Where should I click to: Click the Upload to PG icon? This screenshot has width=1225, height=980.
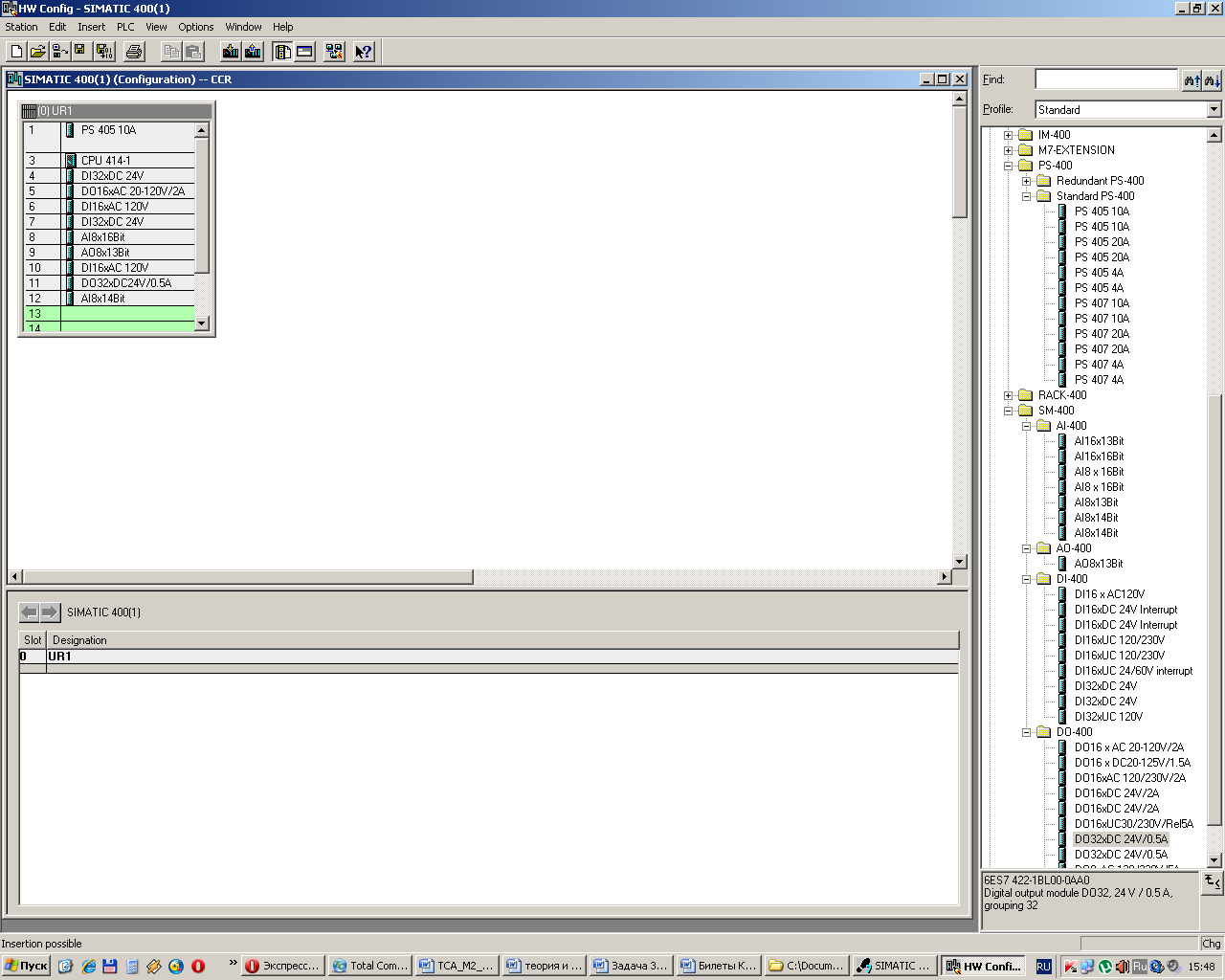coord(253,52)
